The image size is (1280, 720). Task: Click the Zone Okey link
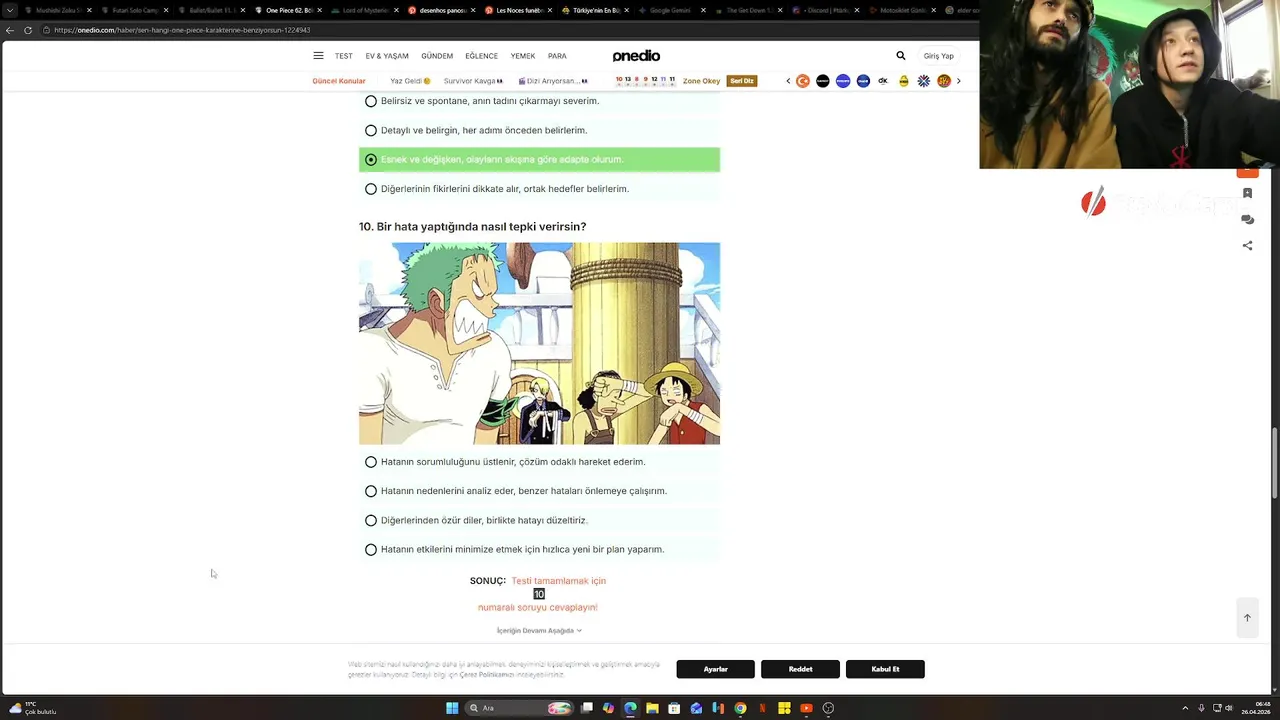point(701,81)
